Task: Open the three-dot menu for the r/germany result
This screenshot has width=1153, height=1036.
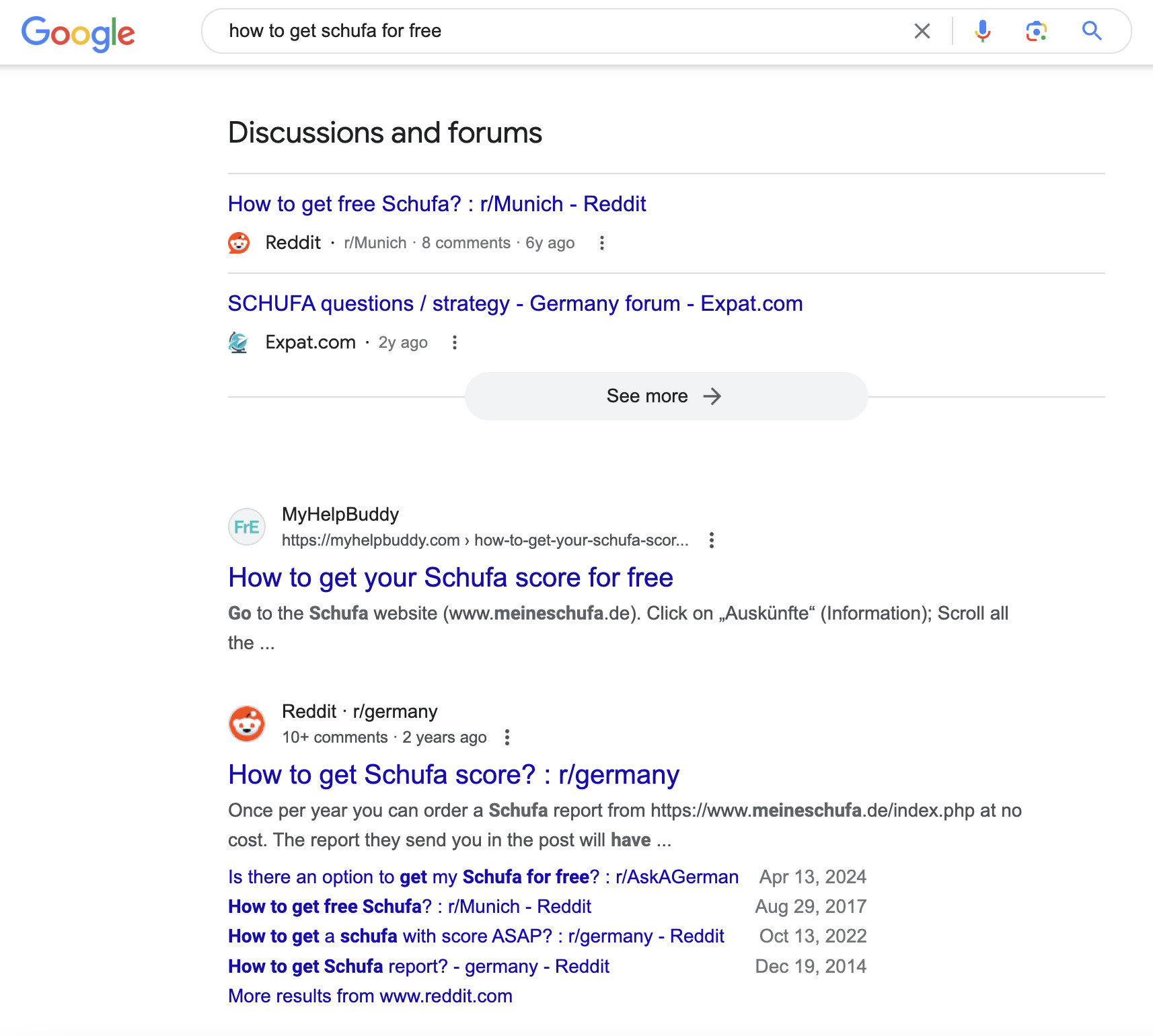Action: [x=507, y=737]
